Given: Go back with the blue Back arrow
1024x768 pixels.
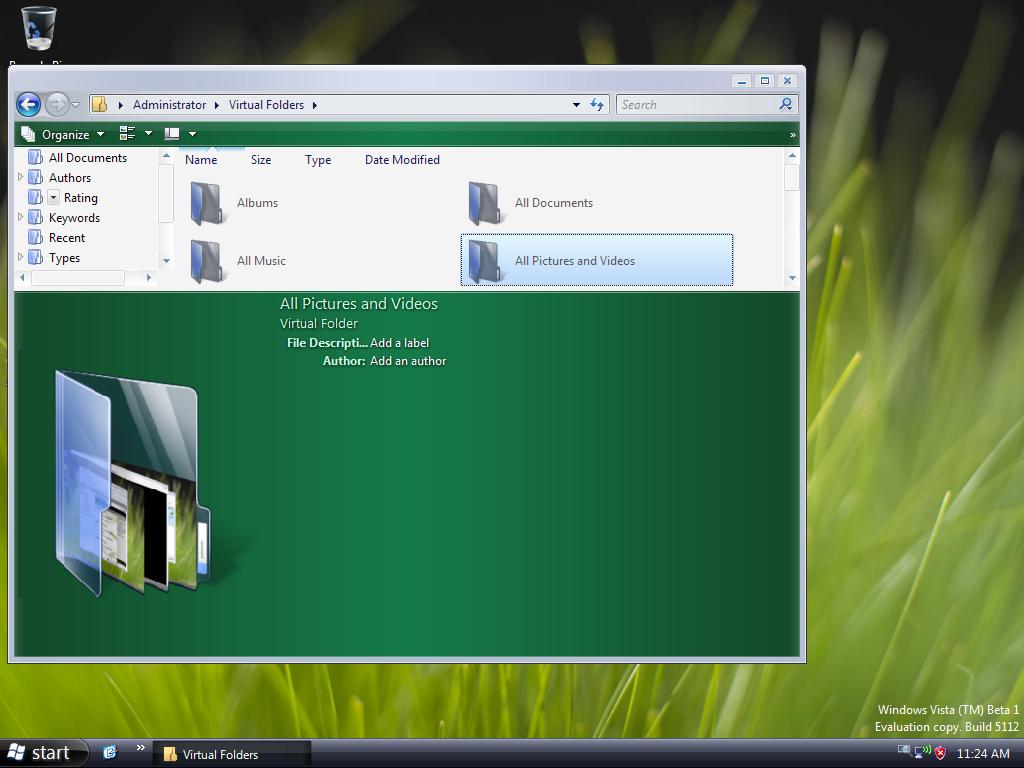Looking at the screenshot, I should (x=28, y=104).
